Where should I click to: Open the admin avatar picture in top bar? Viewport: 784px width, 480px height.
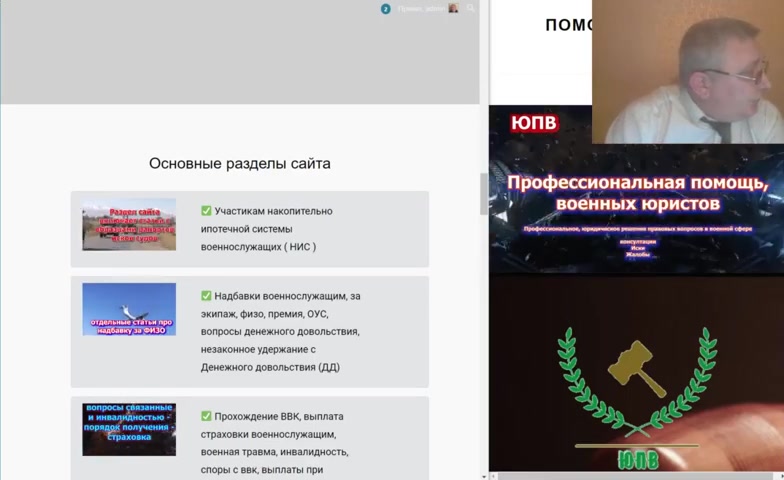pos(453,8)
